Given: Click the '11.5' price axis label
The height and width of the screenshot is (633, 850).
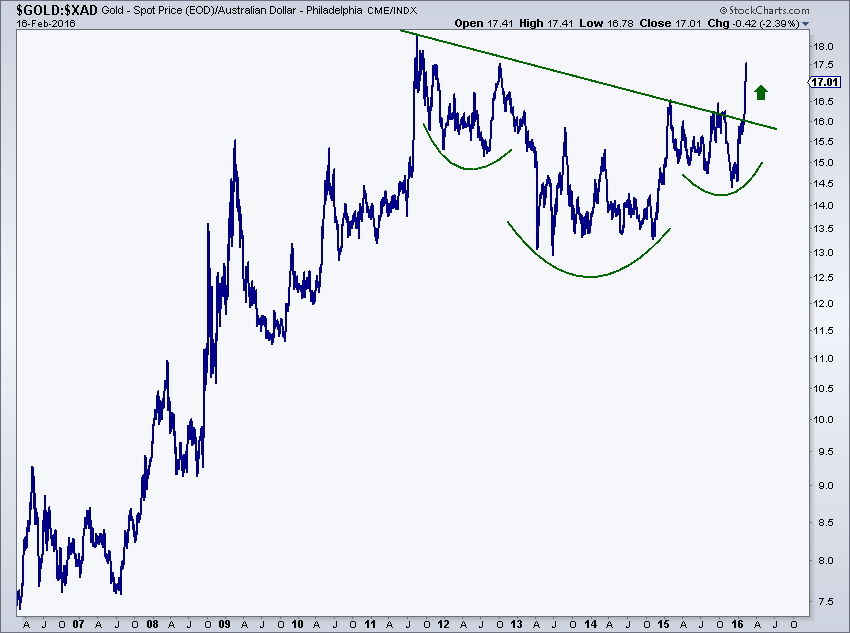Looking at the screenshot, I should [x=823, y=330].
